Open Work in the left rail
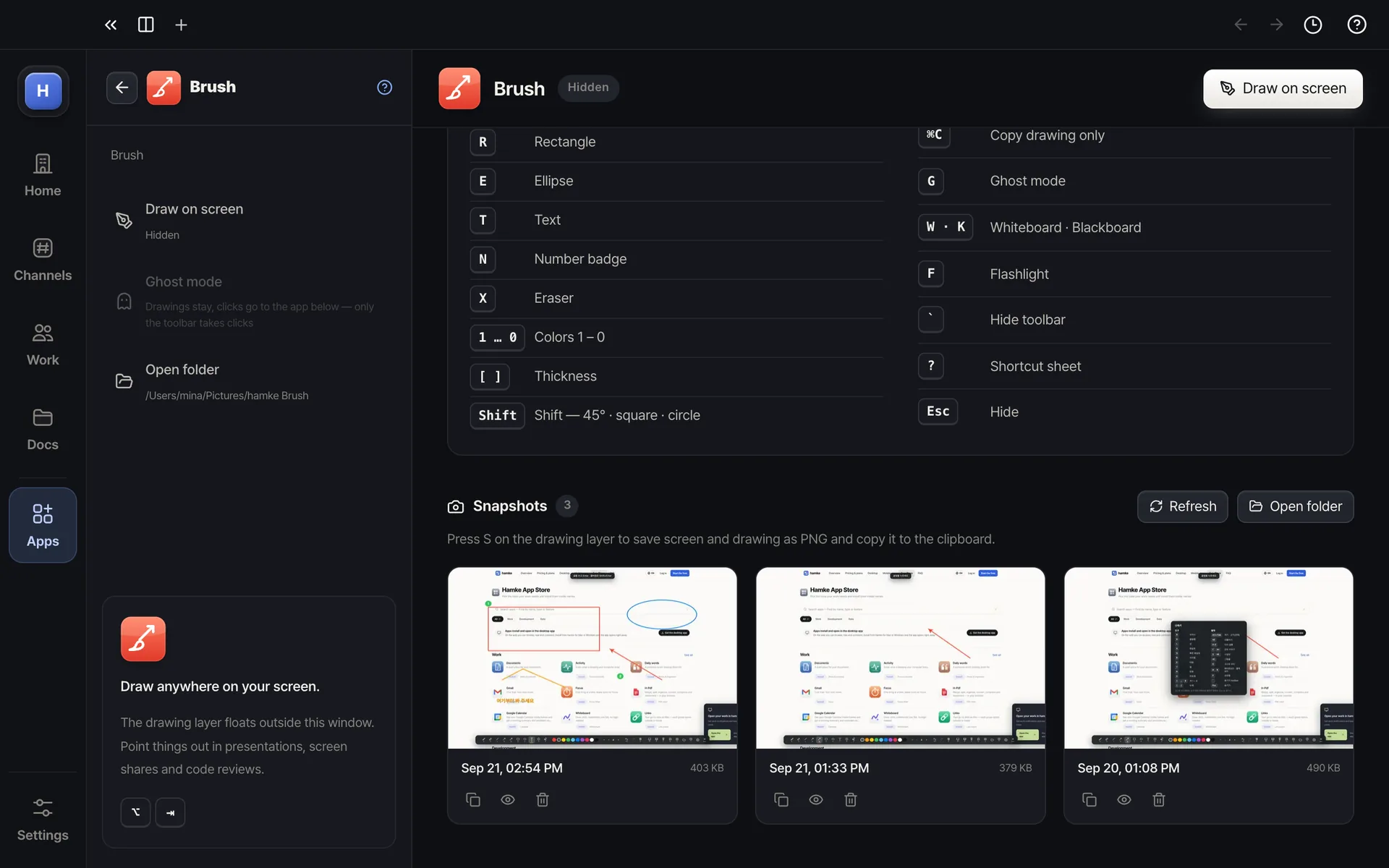 [43, 344]
